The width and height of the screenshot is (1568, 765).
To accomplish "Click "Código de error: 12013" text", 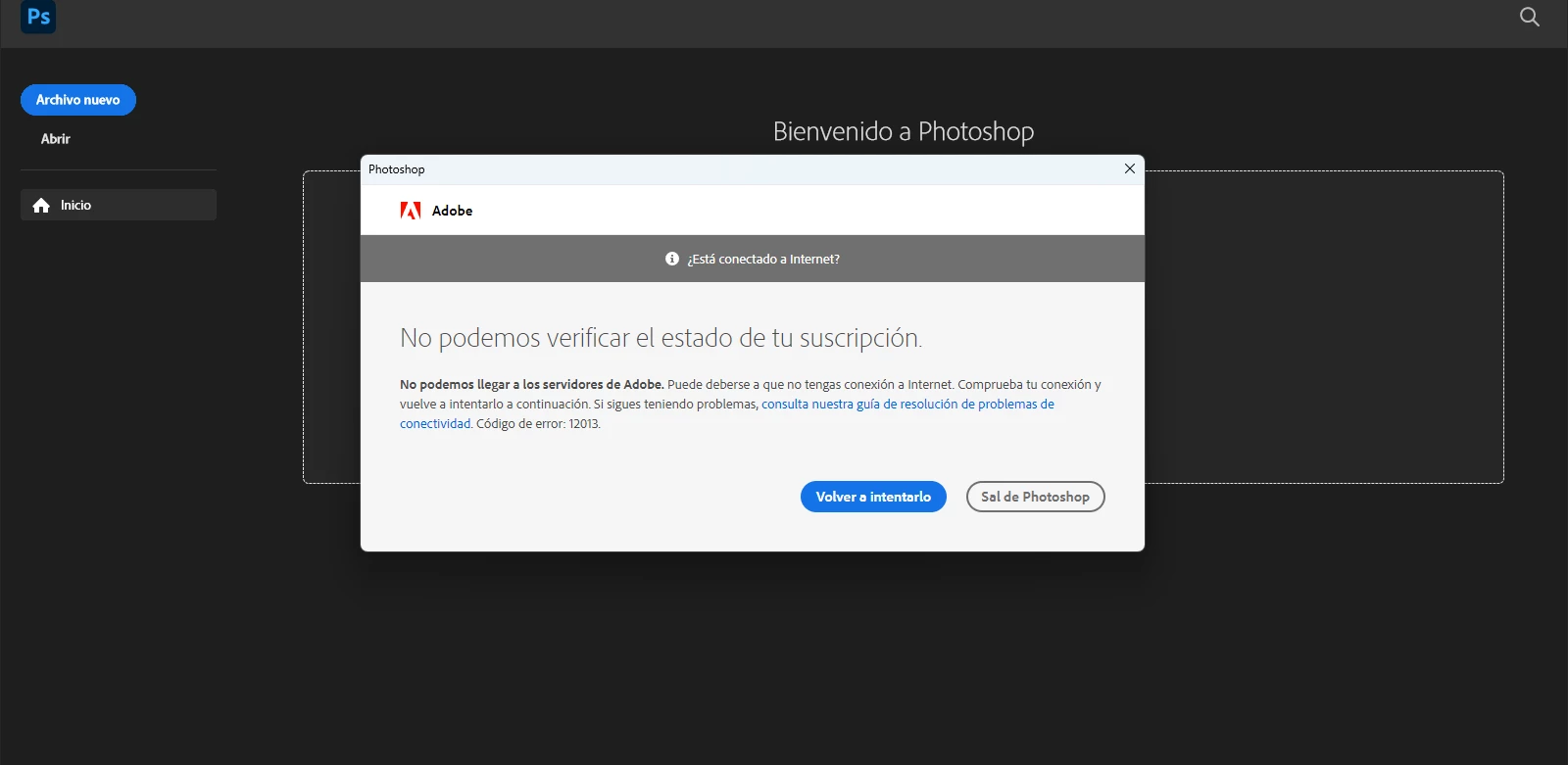I will tap(538, 424).
